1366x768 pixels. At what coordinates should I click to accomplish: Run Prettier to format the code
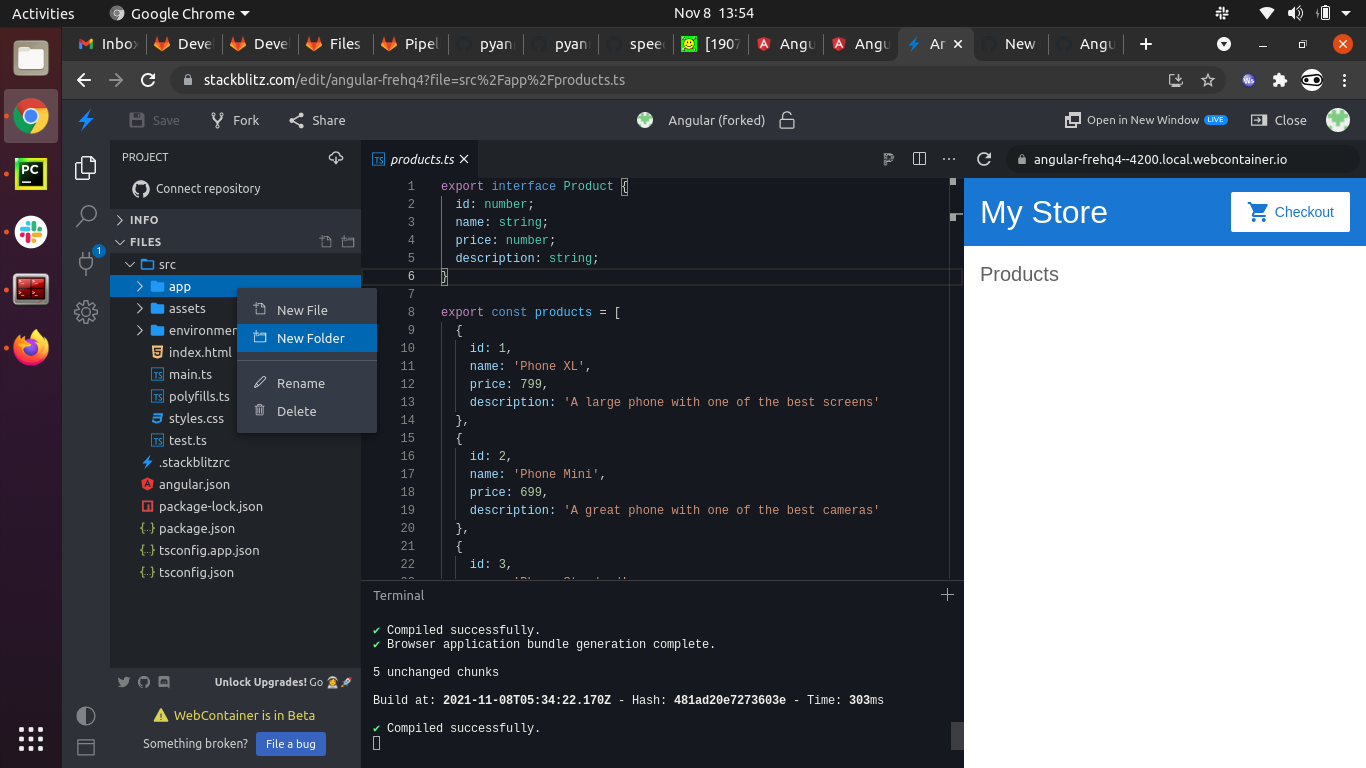click(888, 158)
